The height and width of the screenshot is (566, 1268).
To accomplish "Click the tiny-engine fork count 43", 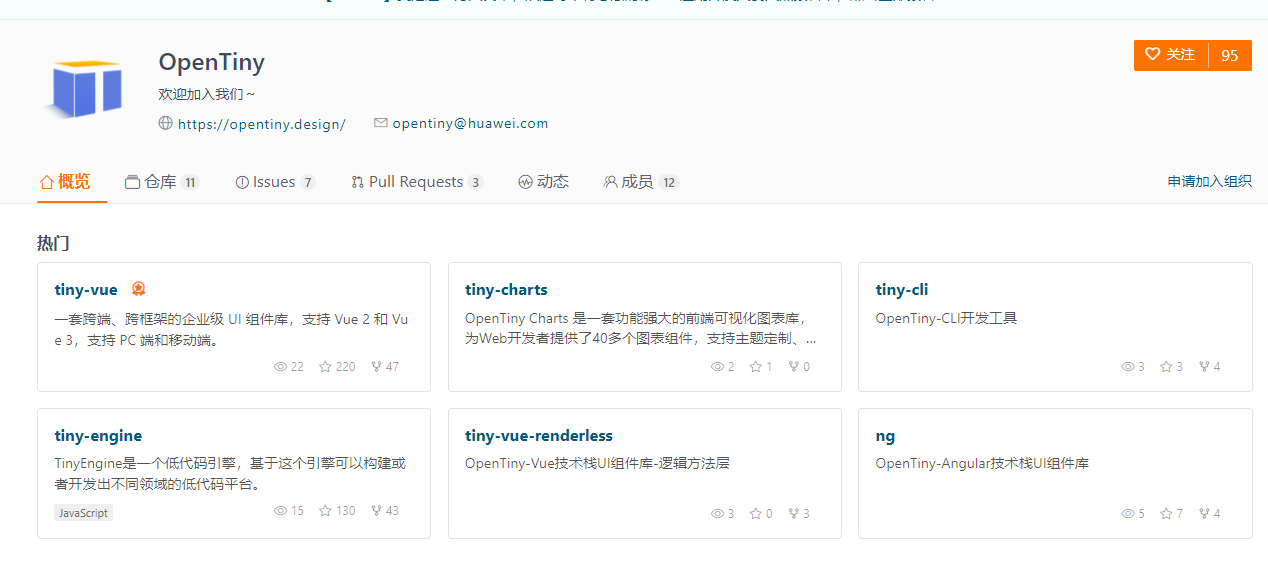I will (392, 511).
